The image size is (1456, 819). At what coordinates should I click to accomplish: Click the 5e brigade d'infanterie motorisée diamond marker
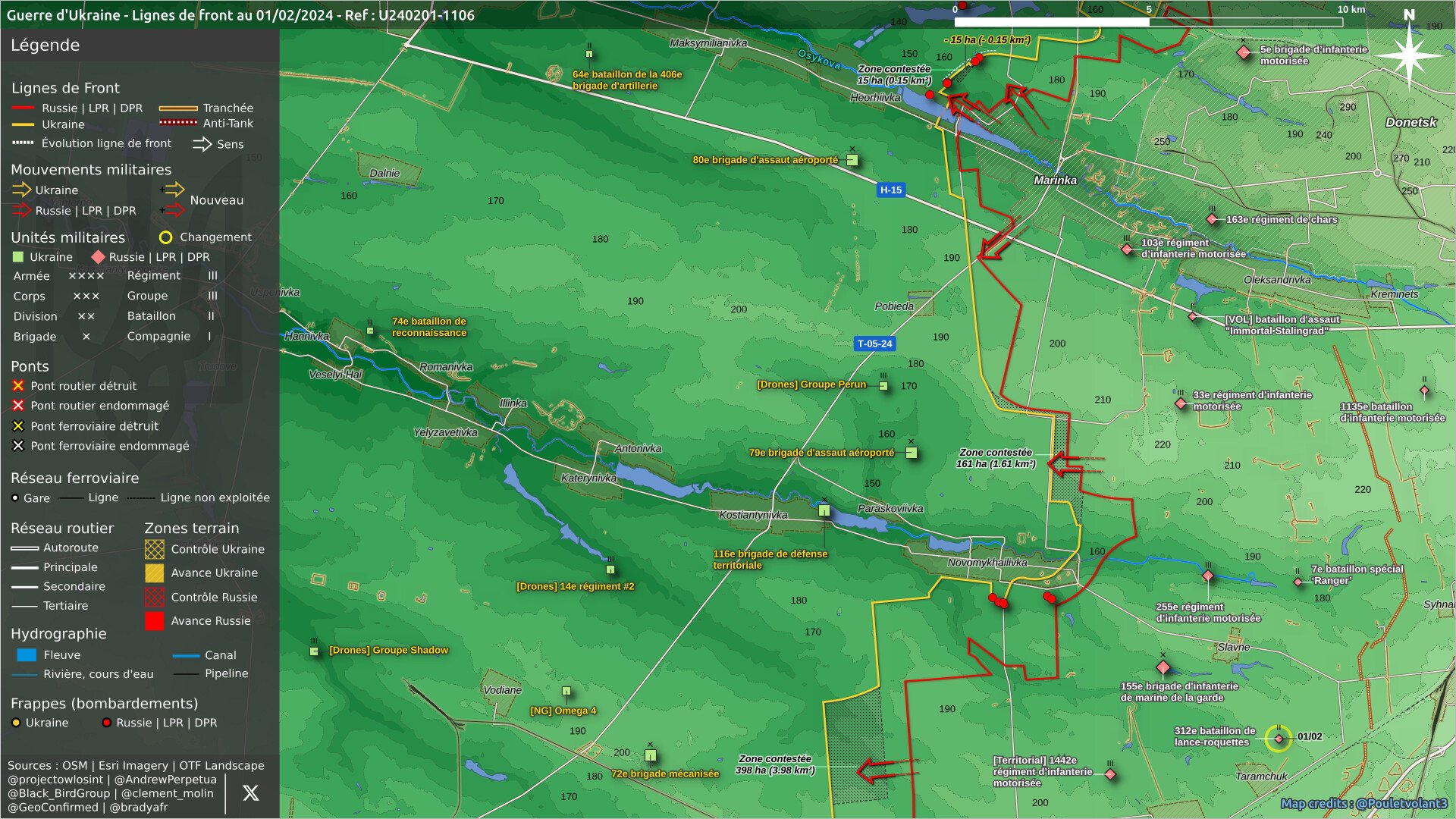pyautogui.click(x=1244, y=52)
